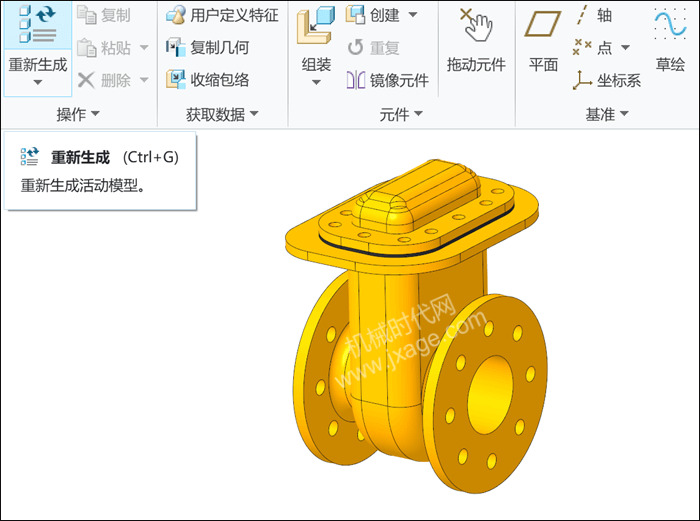Image resolution: width=700 pixels, height=521 pixels.
Task: Click the 删除 delete X icon
Action: pos(86,80)
